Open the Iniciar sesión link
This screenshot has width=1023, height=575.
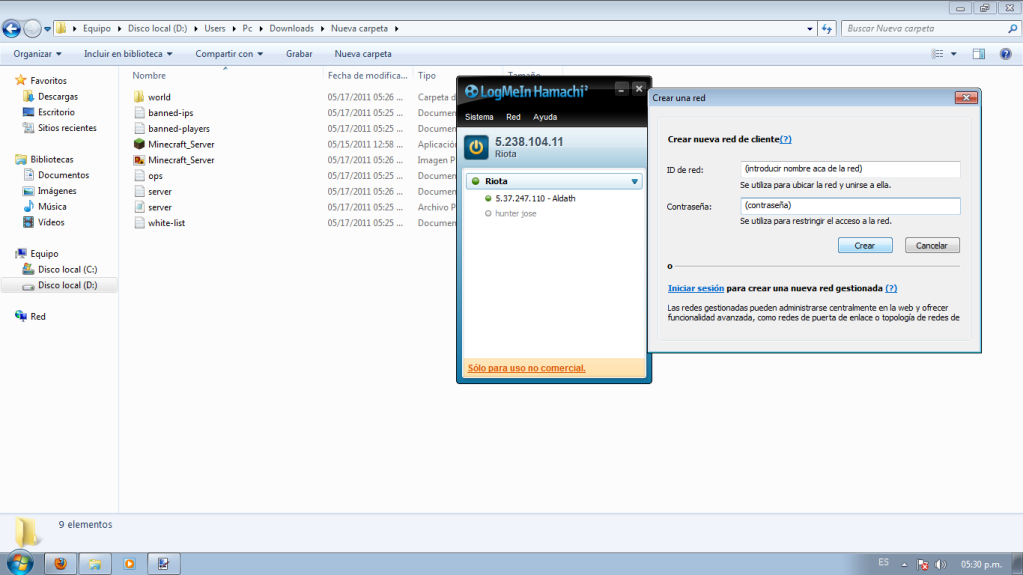tap(695, 288)
